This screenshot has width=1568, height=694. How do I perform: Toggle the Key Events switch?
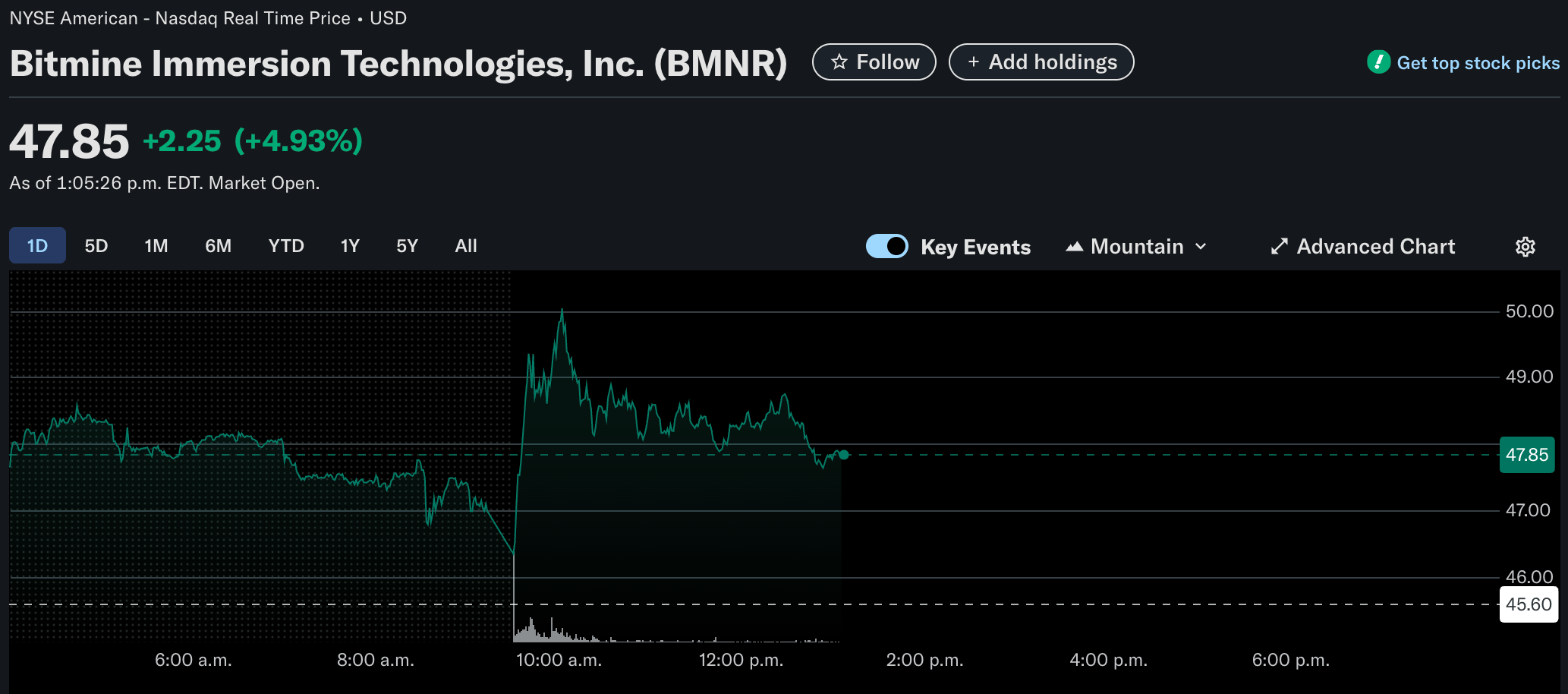886,246
